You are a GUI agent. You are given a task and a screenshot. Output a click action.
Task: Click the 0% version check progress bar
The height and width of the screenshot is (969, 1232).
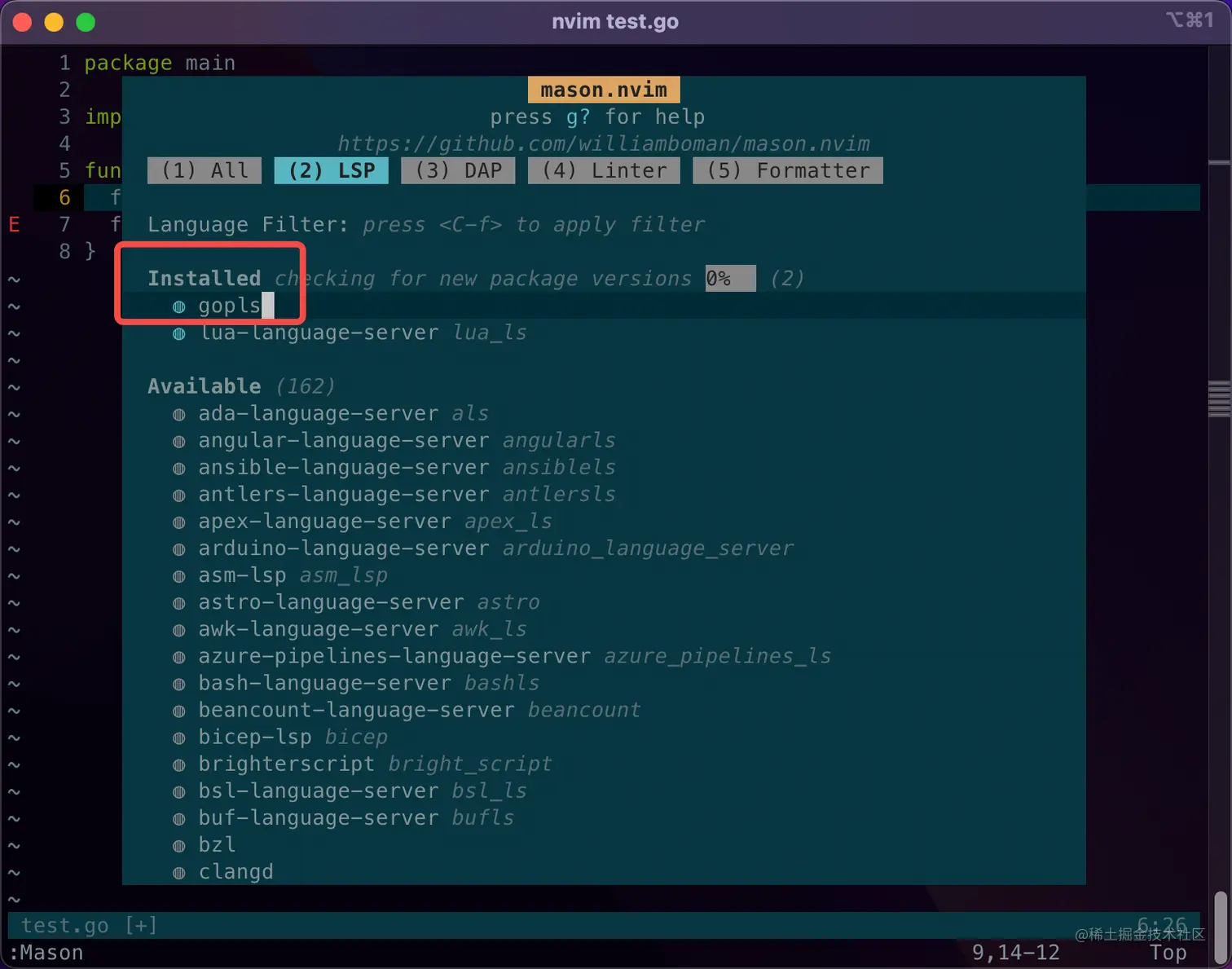coord(730,279)
